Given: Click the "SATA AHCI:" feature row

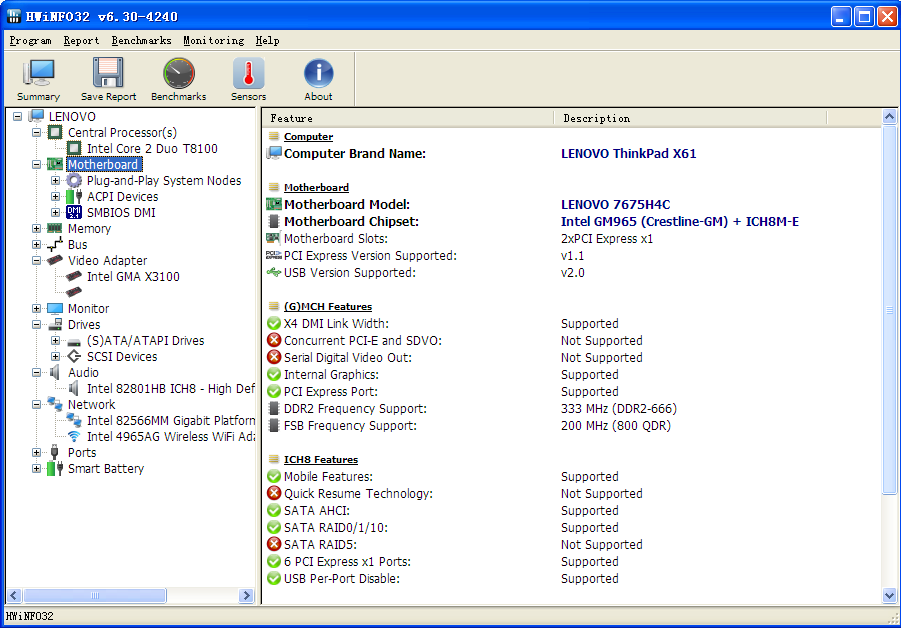Looking at the screenshot, I should pos(317,511).
